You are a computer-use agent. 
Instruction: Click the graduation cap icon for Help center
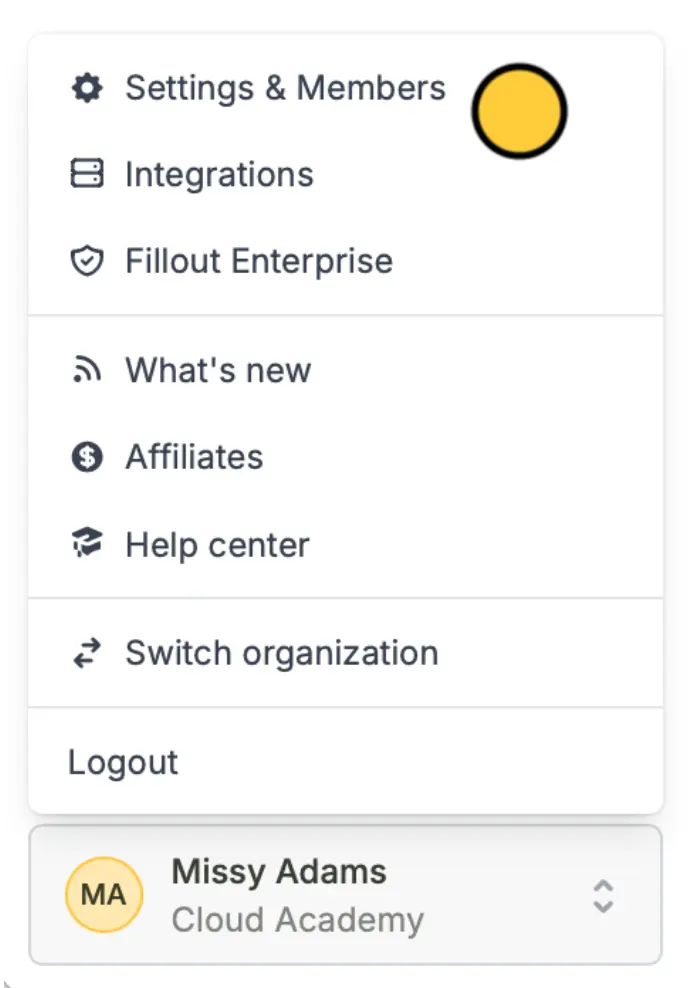click(x=87, y=543)
